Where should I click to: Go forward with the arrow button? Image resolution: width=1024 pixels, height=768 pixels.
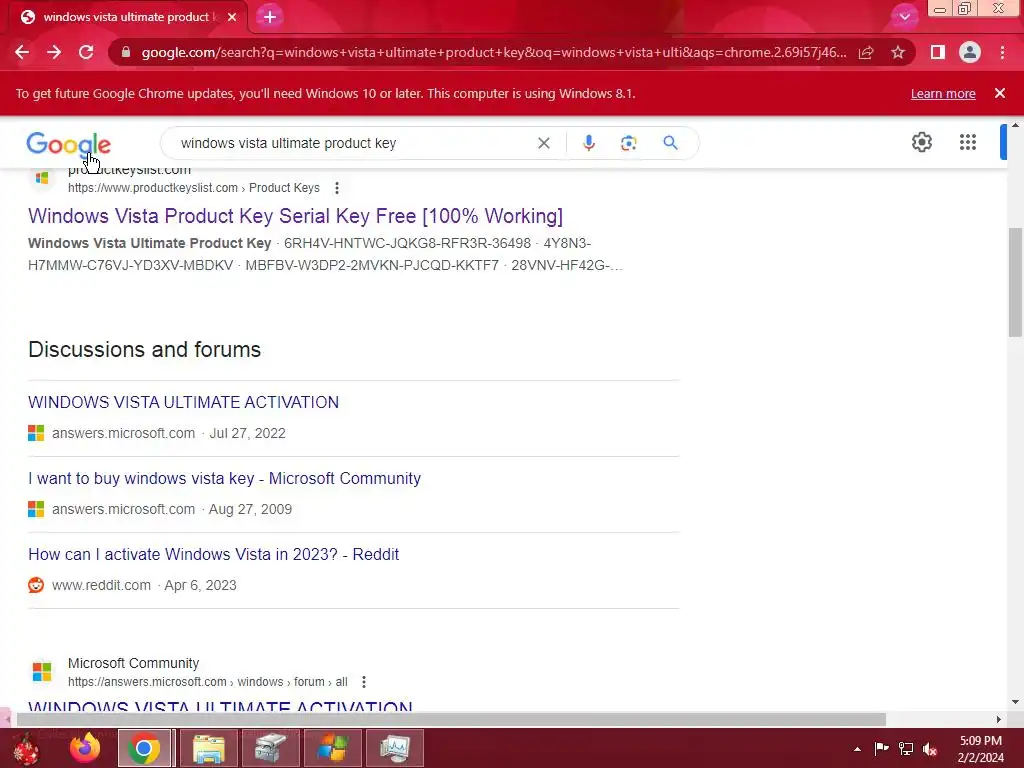tap(54, 52)
